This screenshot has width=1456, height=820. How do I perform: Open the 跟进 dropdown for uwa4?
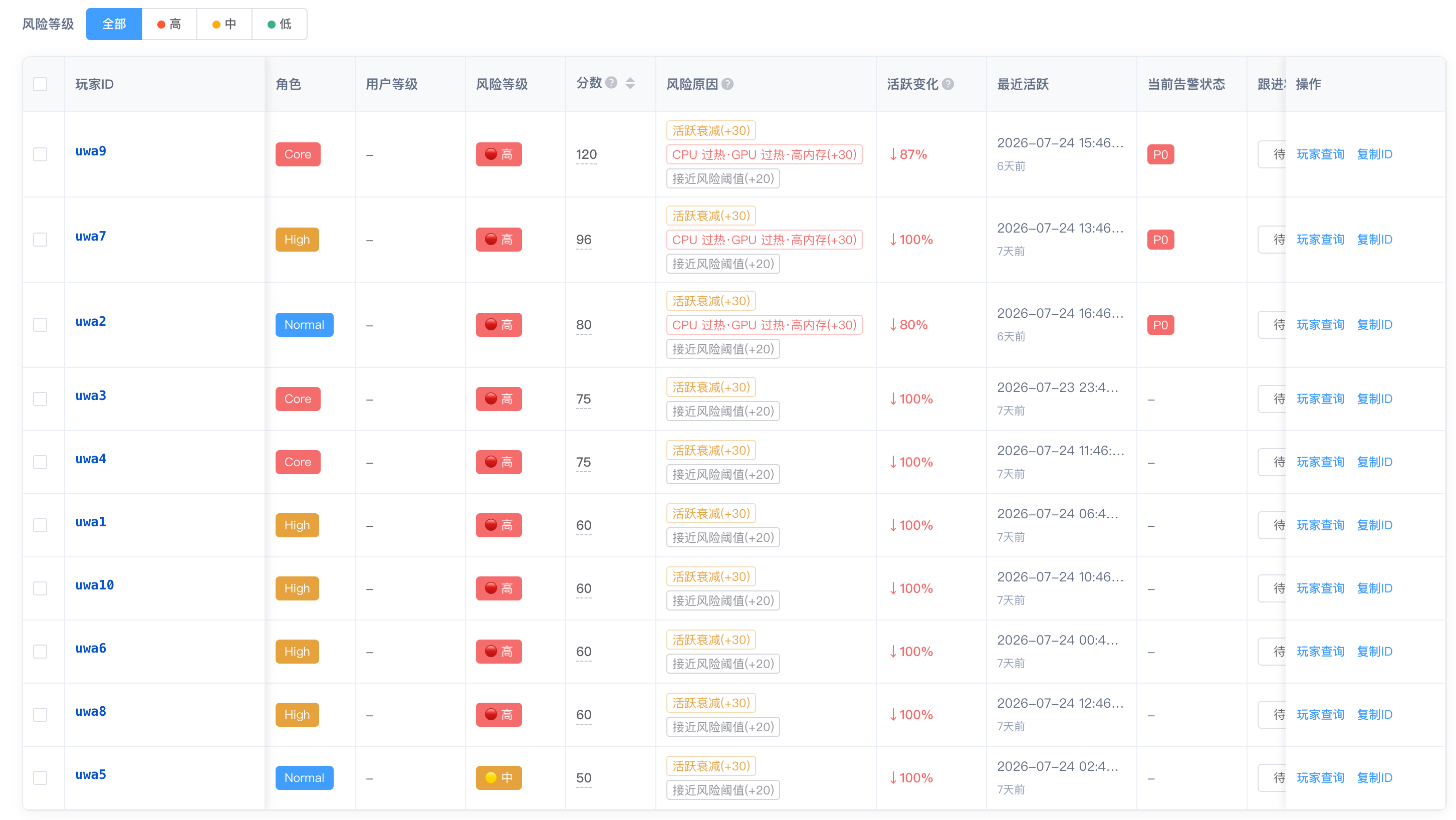click(x=1272, y=462)
